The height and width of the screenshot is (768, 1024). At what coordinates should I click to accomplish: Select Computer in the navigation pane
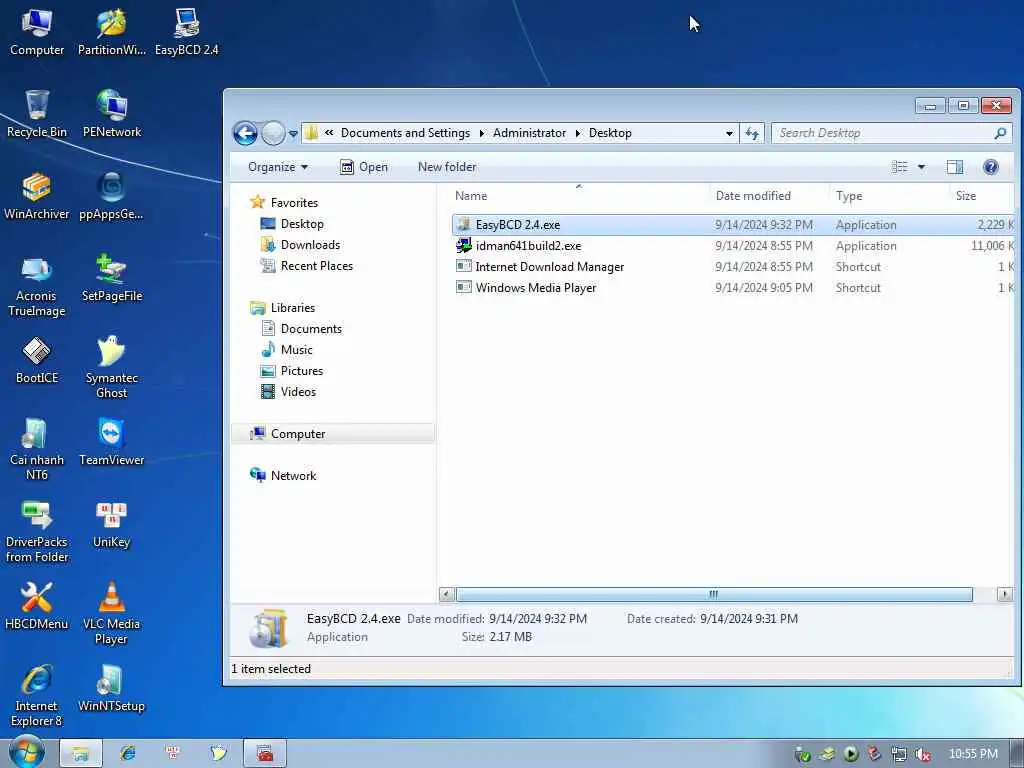pyautogui.click(x=298, y=434)
